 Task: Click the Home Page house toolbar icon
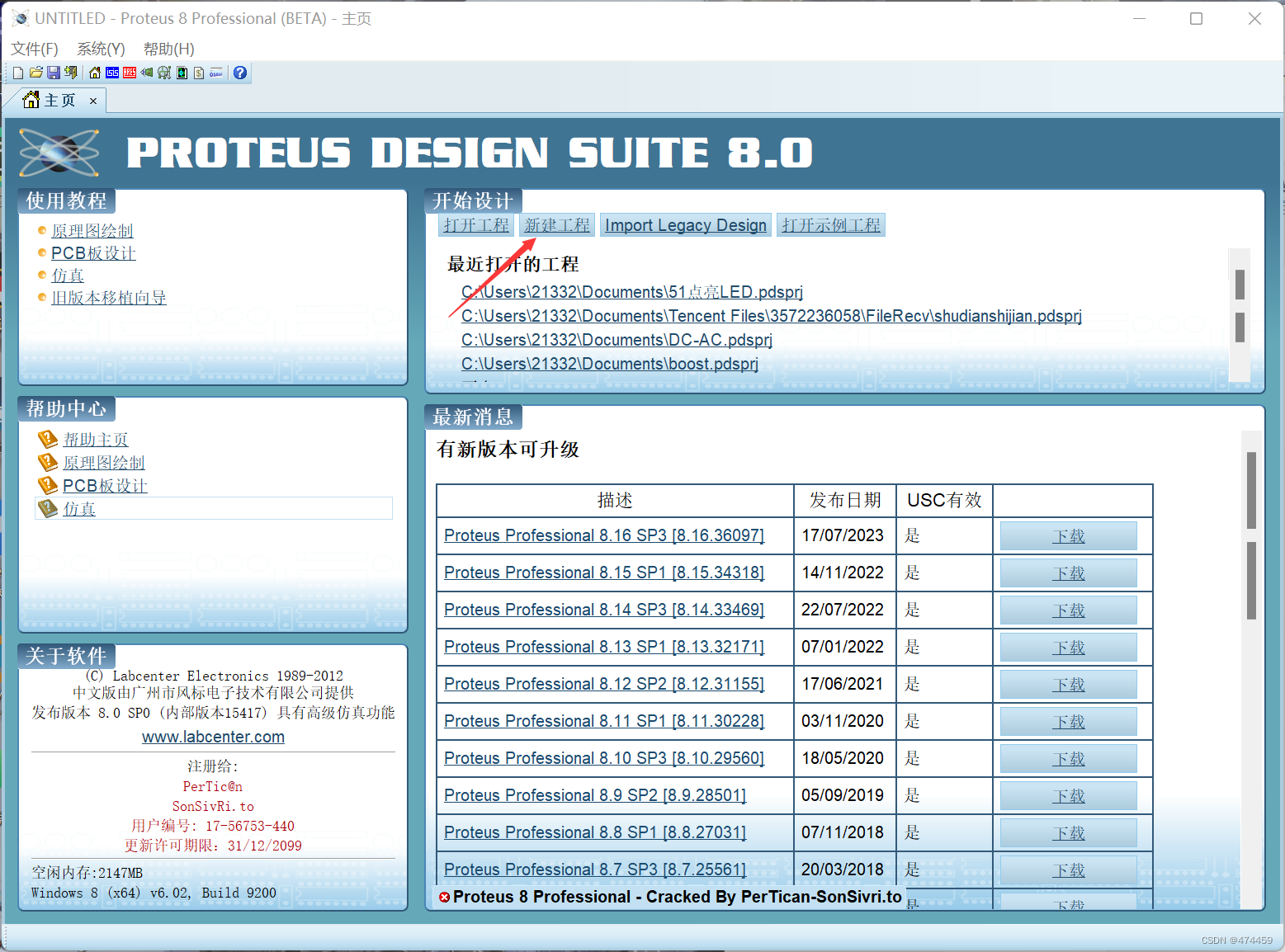[x=95, y=73]
